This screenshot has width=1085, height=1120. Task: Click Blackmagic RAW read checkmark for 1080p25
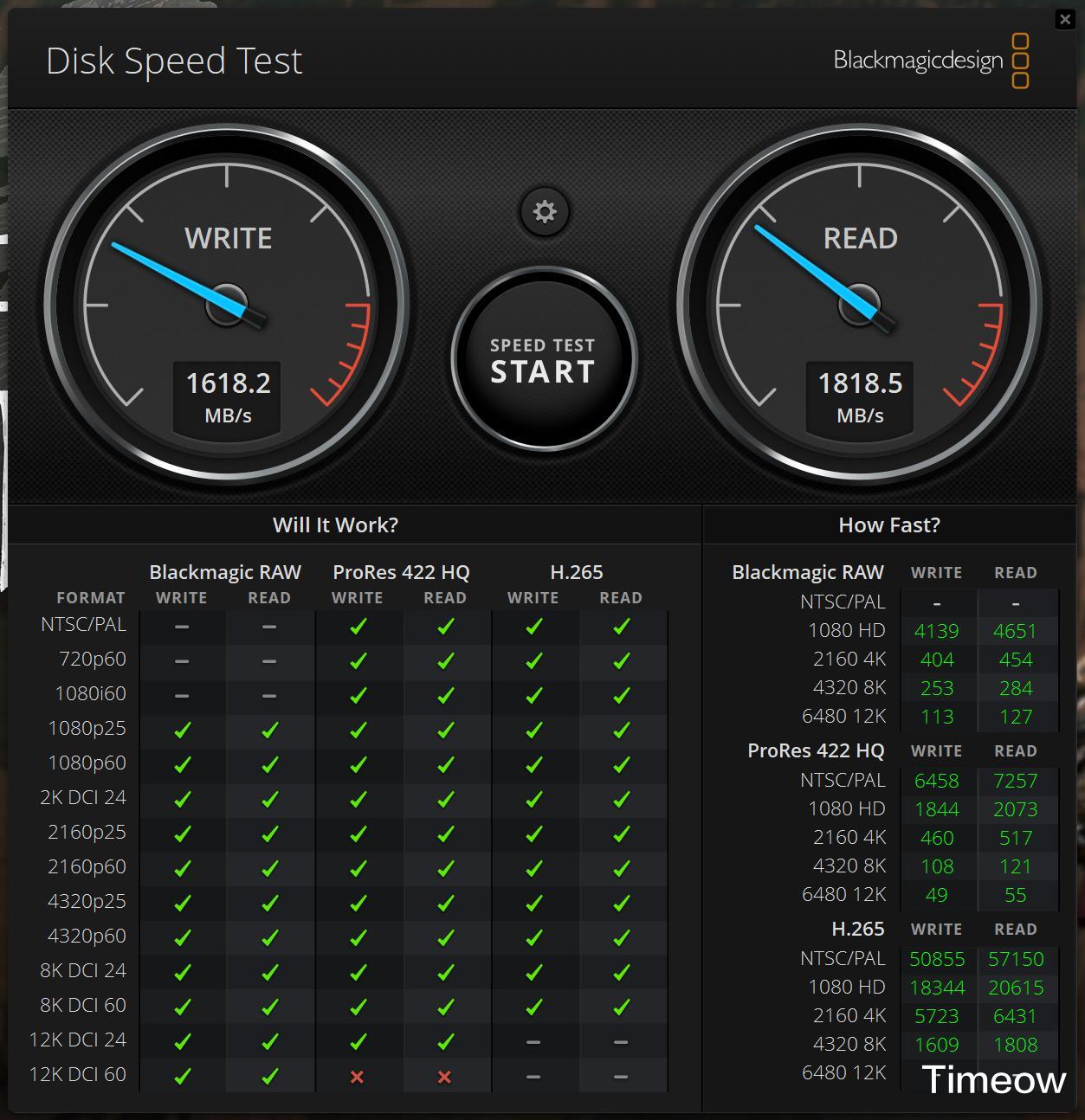pyautogui.click(x=269, y=730)
